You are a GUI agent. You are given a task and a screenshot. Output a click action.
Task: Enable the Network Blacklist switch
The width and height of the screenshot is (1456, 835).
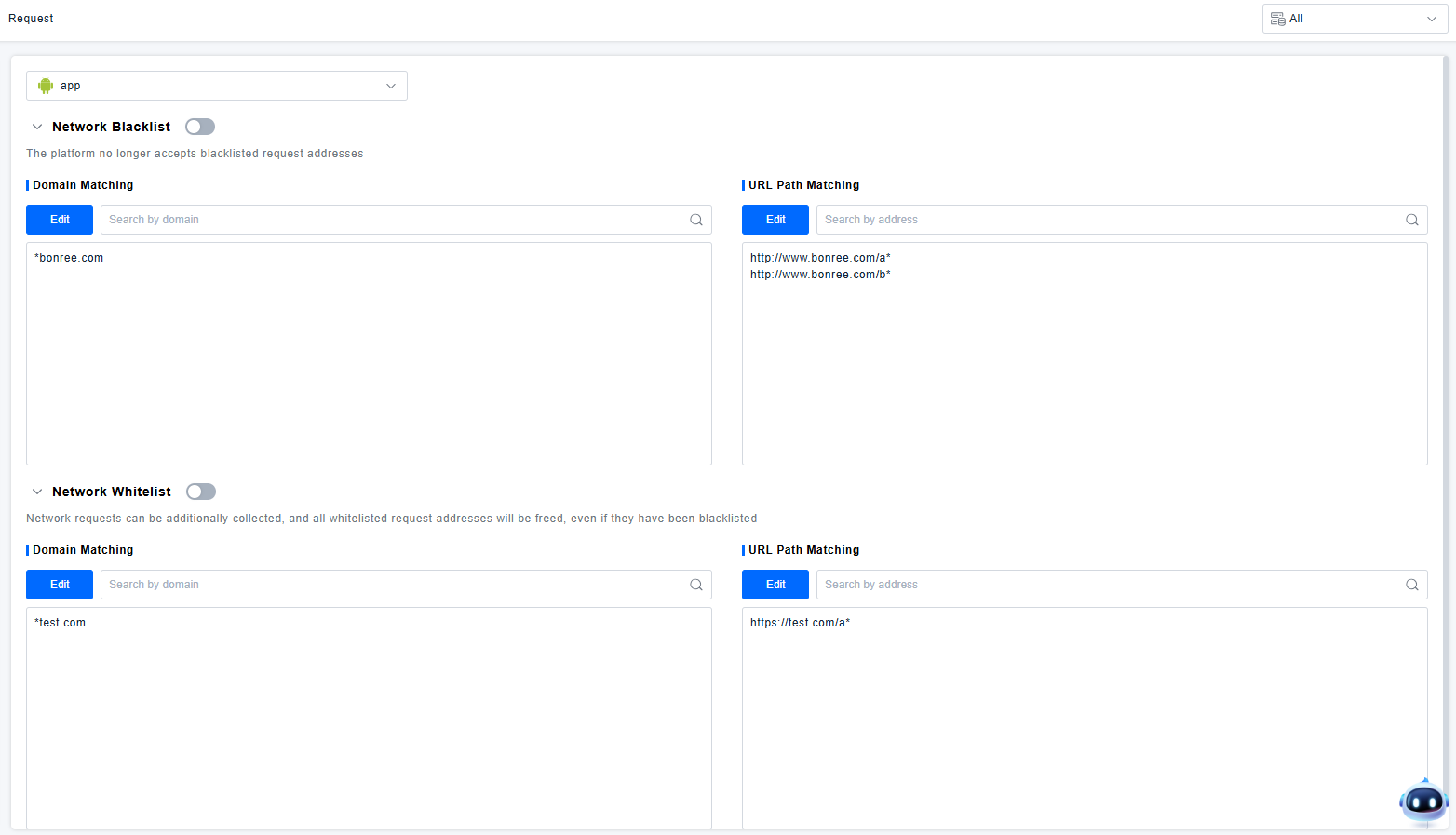tap(200, 127)
